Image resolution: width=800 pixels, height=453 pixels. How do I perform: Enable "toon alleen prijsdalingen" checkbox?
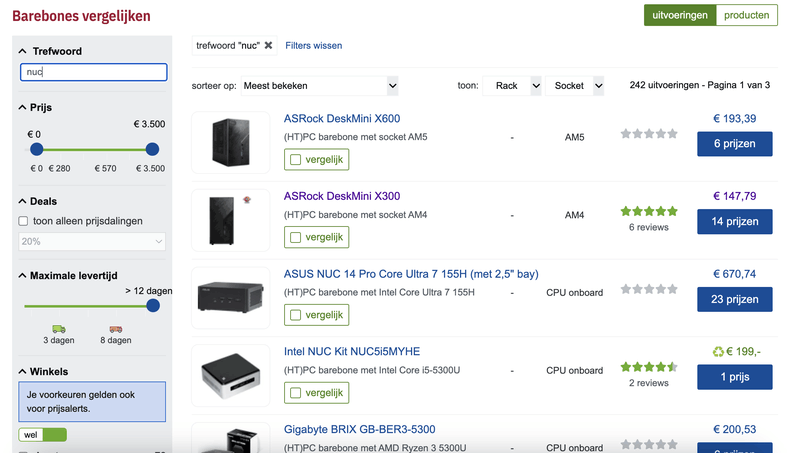(24, 221)
